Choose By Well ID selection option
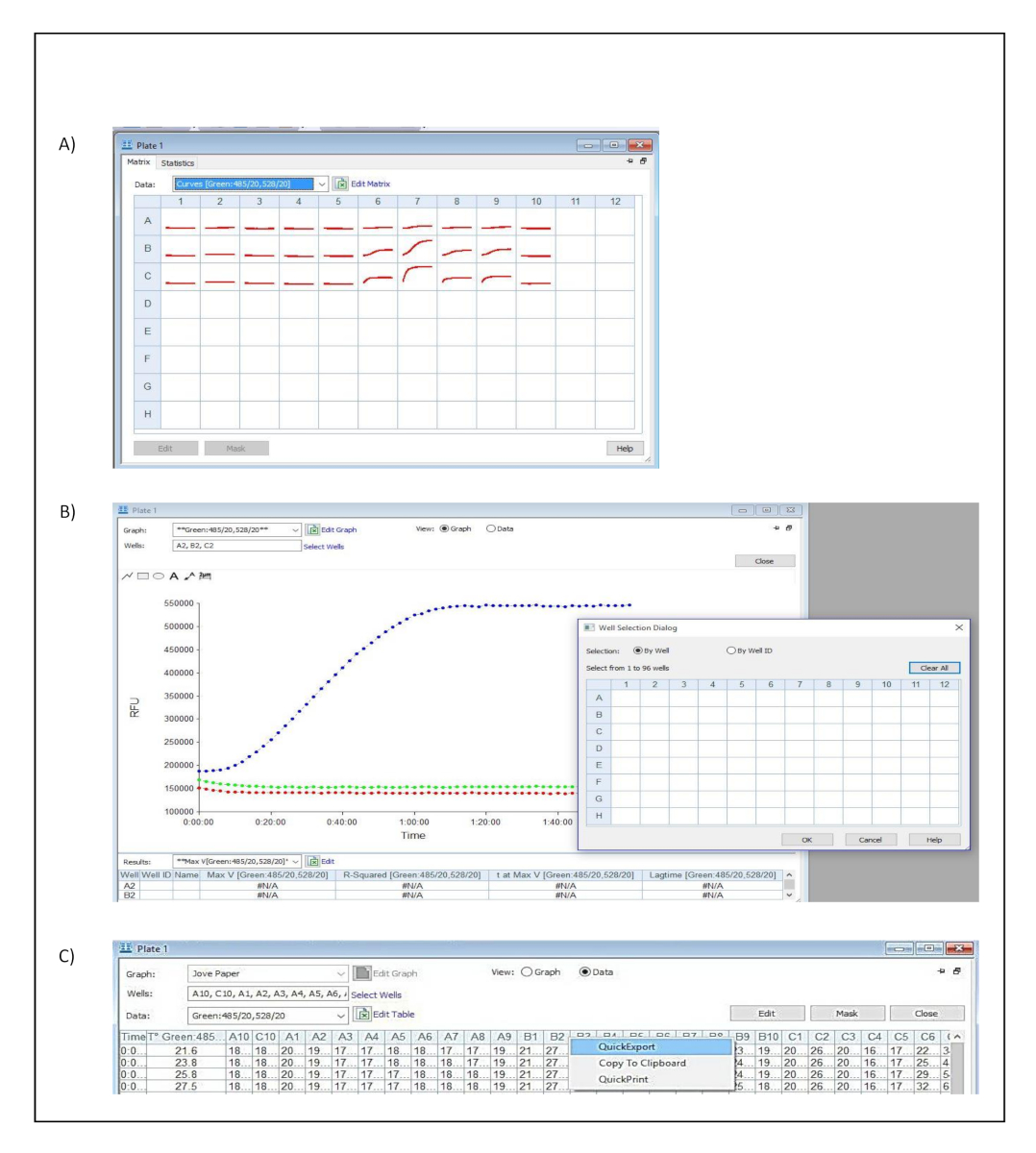The image size is (1036, 1153). 731,650
